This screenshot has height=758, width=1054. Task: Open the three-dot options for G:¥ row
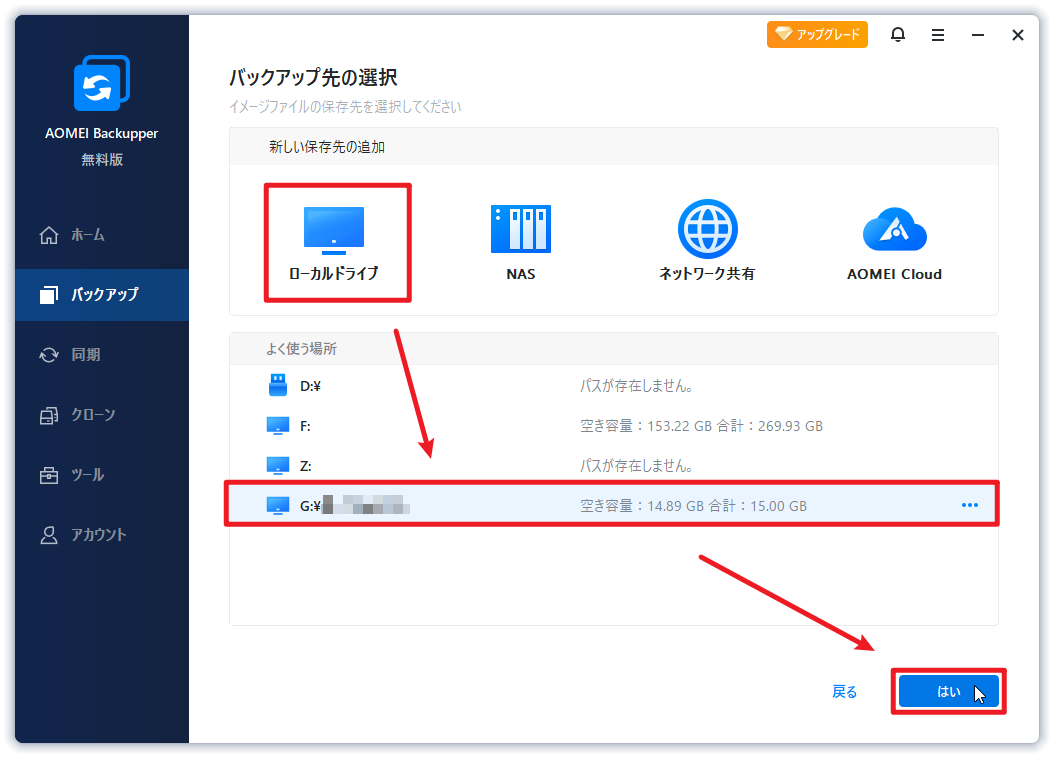[970, 505]
